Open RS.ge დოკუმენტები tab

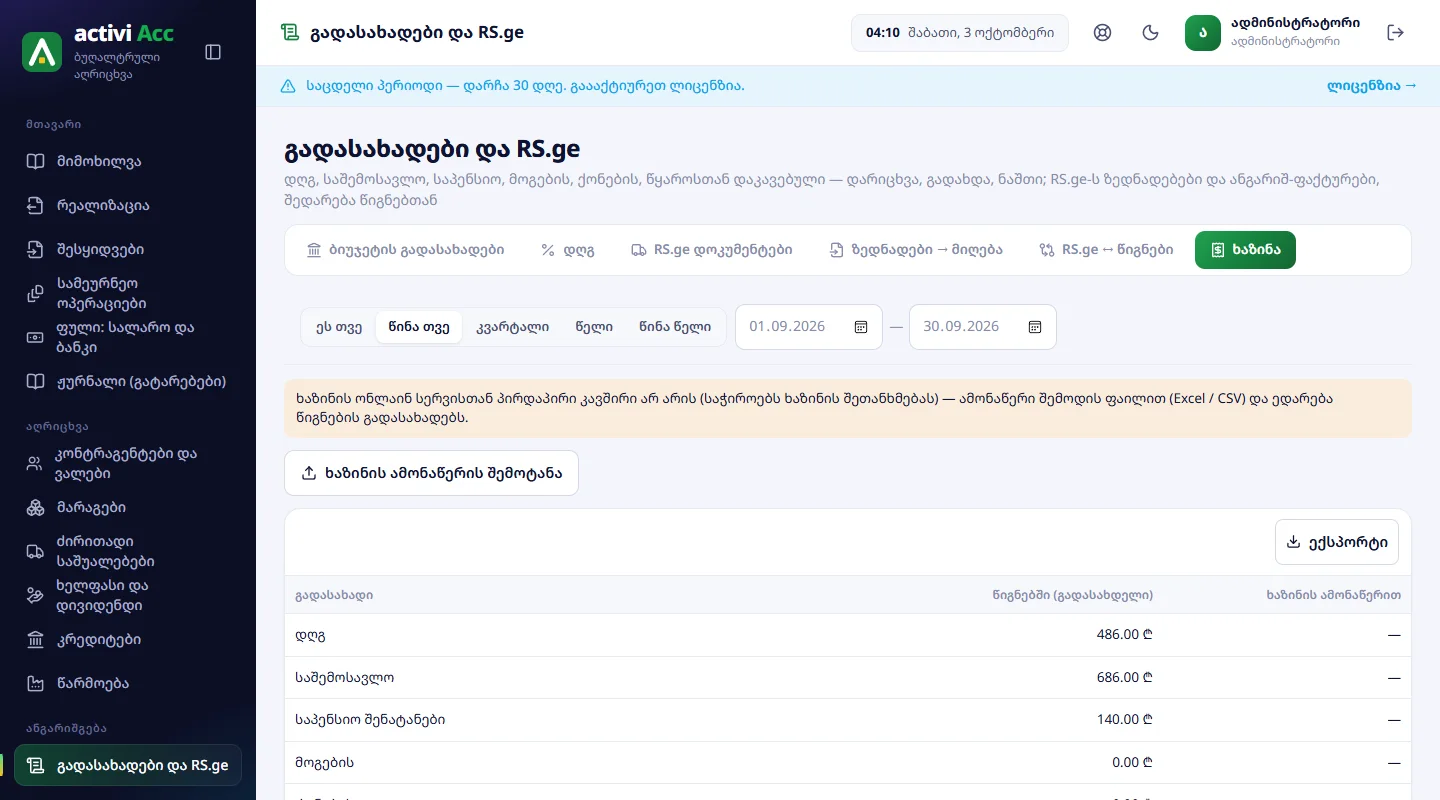click(712, 250)
